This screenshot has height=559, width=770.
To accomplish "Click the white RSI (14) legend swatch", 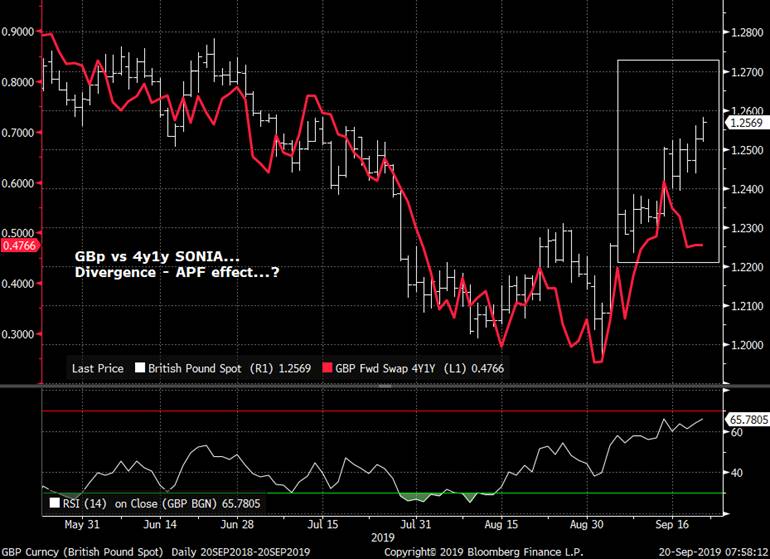I will pyautogui.click(x=55, y=503).
